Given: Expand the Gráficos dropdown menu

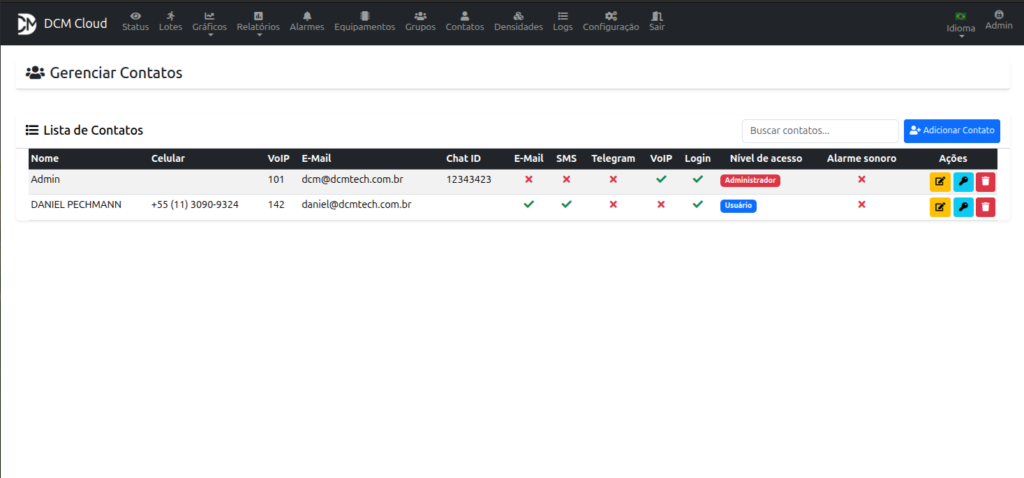Looking at the screenshot, I should (x=209, y=22).
